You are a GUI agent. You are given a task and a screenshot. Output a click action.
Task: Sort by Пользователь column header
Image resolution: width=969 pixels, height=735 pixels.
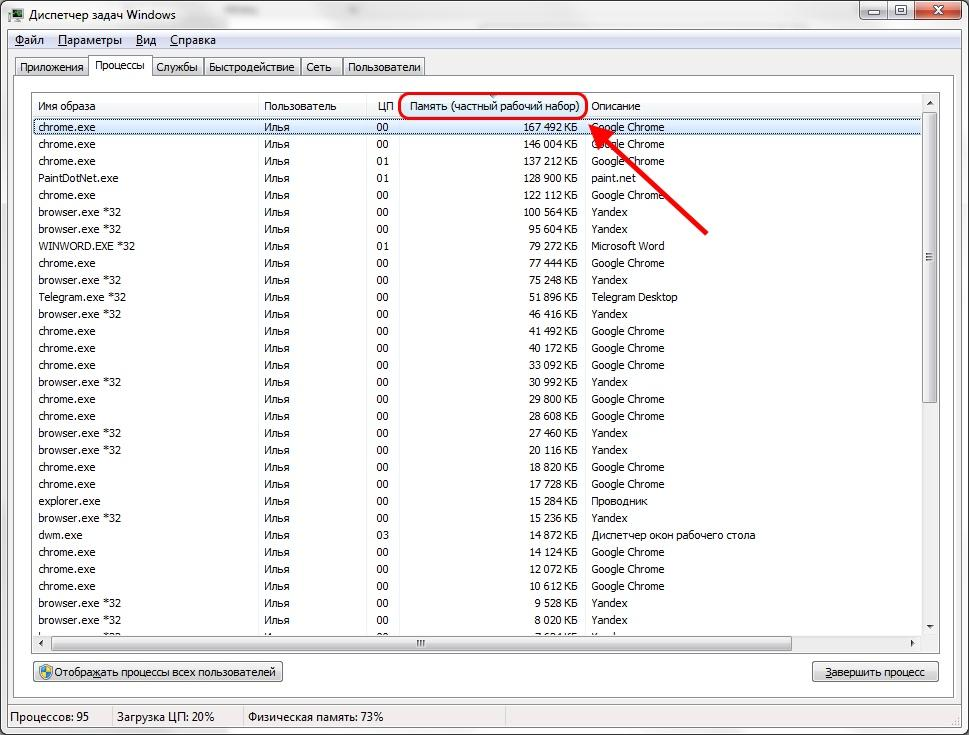click(x=313, y=106)
